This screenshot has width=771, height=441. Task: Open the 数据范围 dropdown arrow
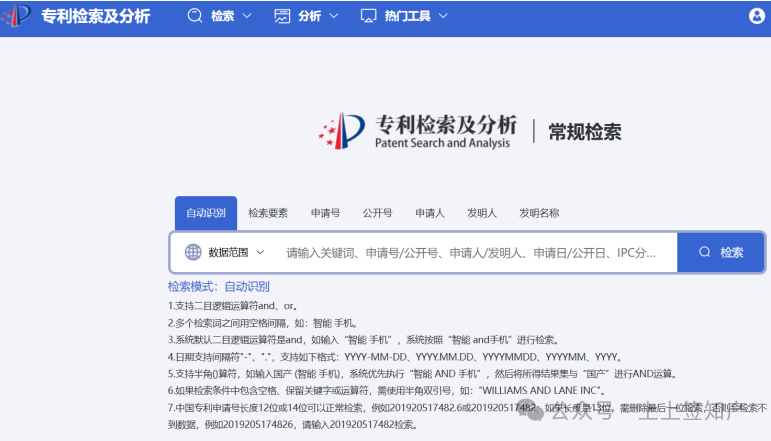point(261,252)
